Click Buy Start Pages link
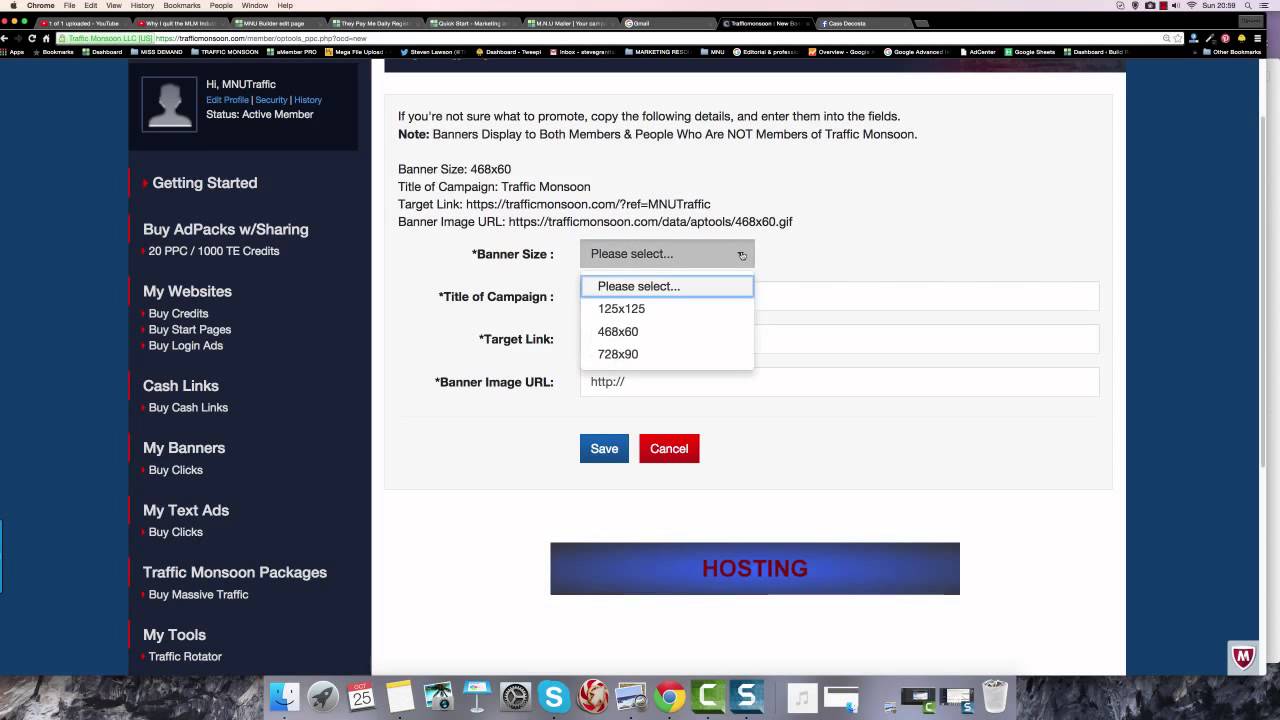This screenshot has height=720, width=1280. pyautogui.click(x=190, y=330)
